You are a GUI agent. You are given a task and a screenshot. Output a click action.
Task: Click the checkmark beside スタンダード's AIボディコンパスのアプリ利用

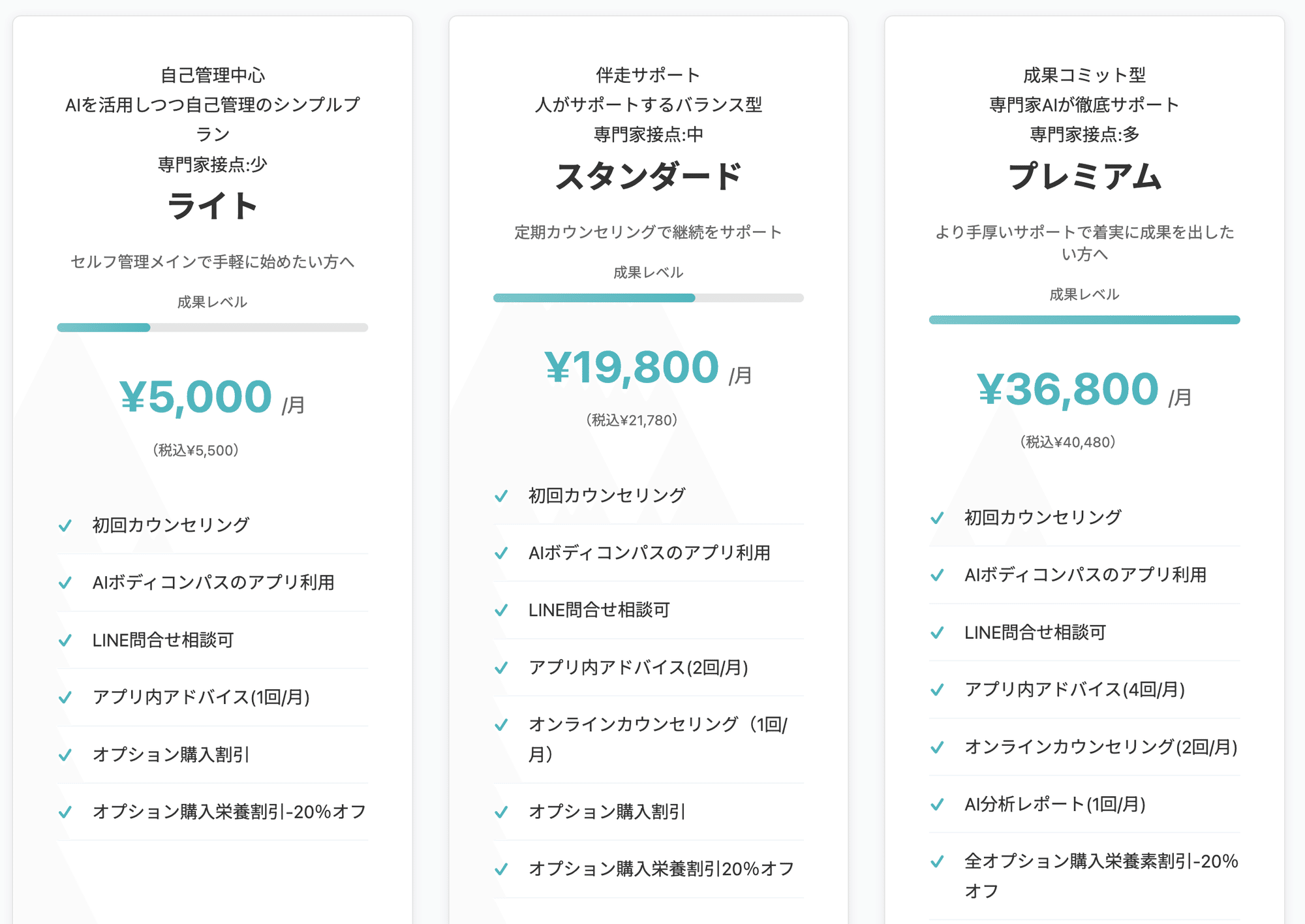pyautogui.click(x=501, y=553)
